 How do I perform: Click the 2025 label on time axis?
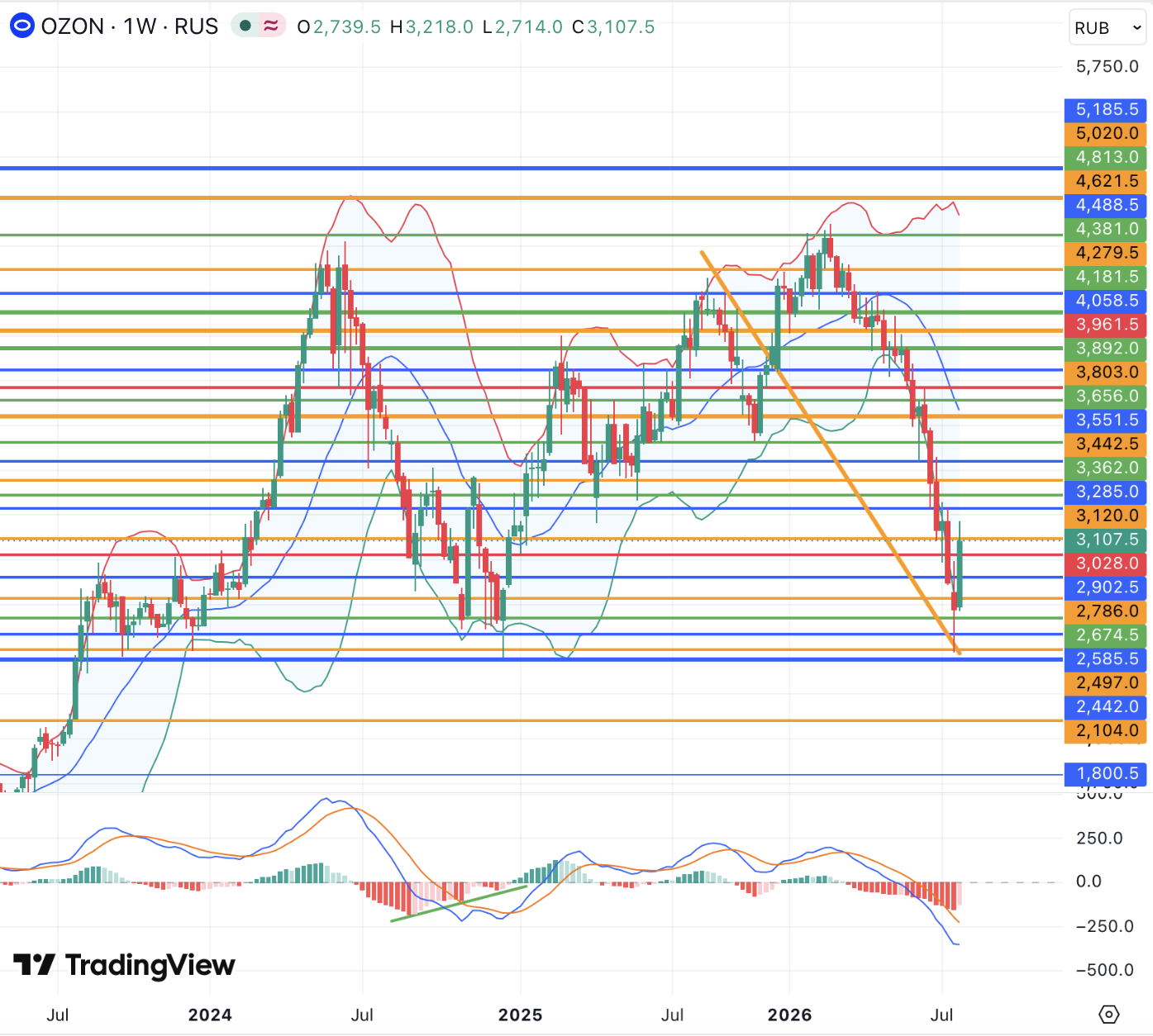pos(520,1015)
